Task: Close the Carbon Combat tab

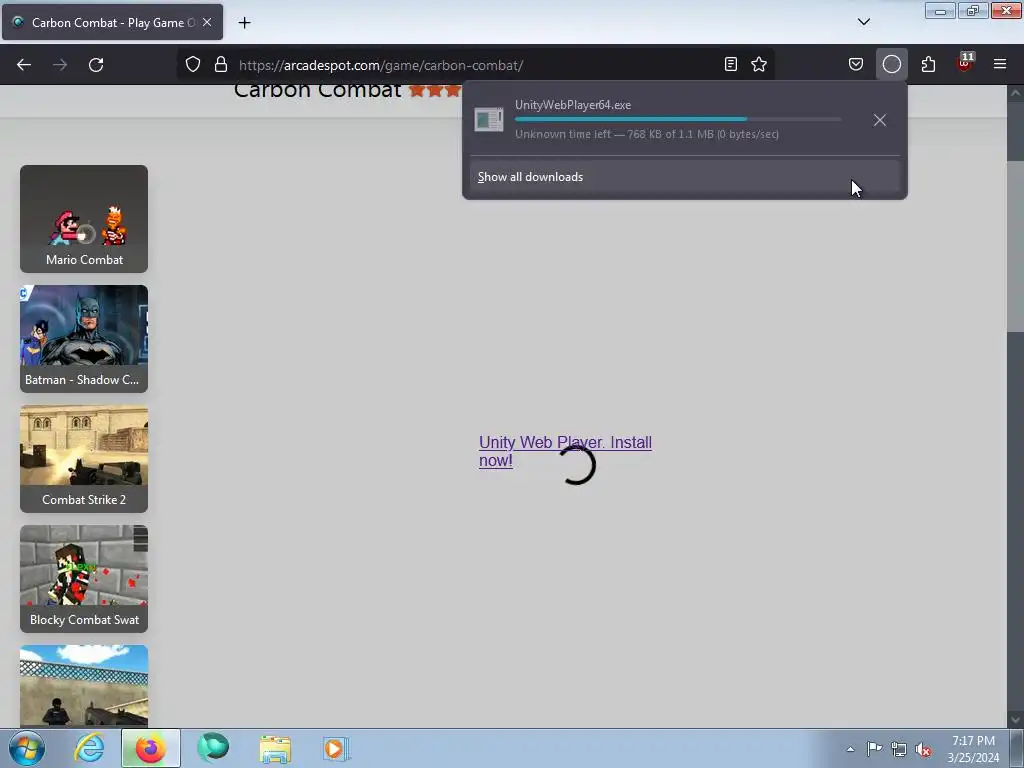Action: 207,22
